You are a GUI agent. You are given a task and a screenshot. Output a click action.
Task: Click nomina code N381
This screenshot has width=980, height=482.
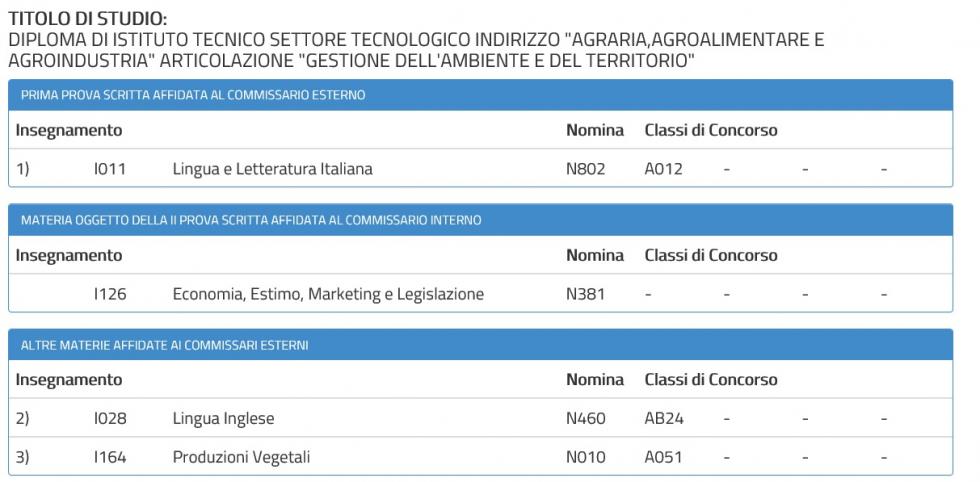click(x=585, y=294)
